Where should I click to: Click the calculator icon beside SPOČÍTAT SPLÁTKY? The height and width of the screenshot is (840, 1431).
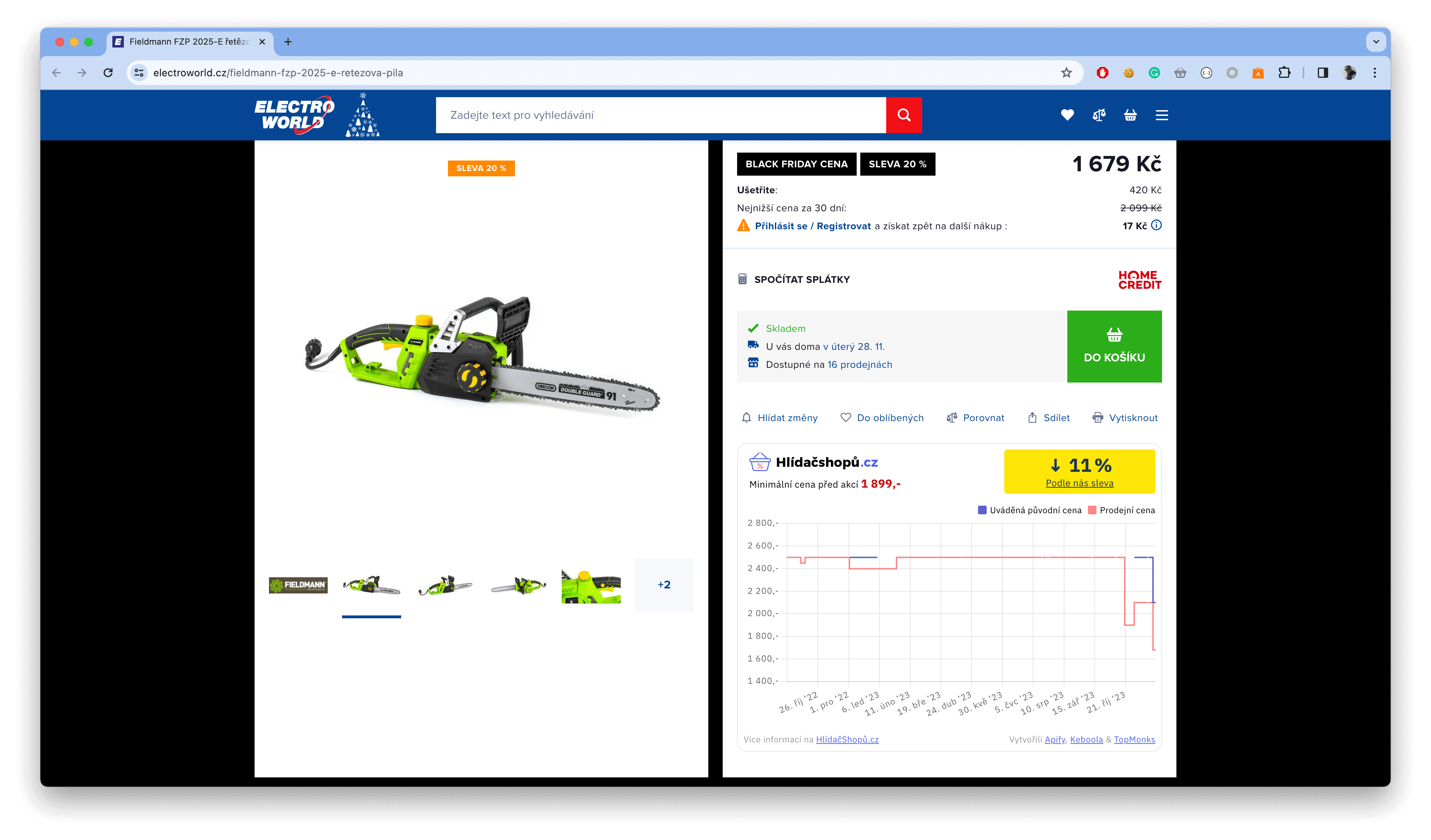point(742,279)
